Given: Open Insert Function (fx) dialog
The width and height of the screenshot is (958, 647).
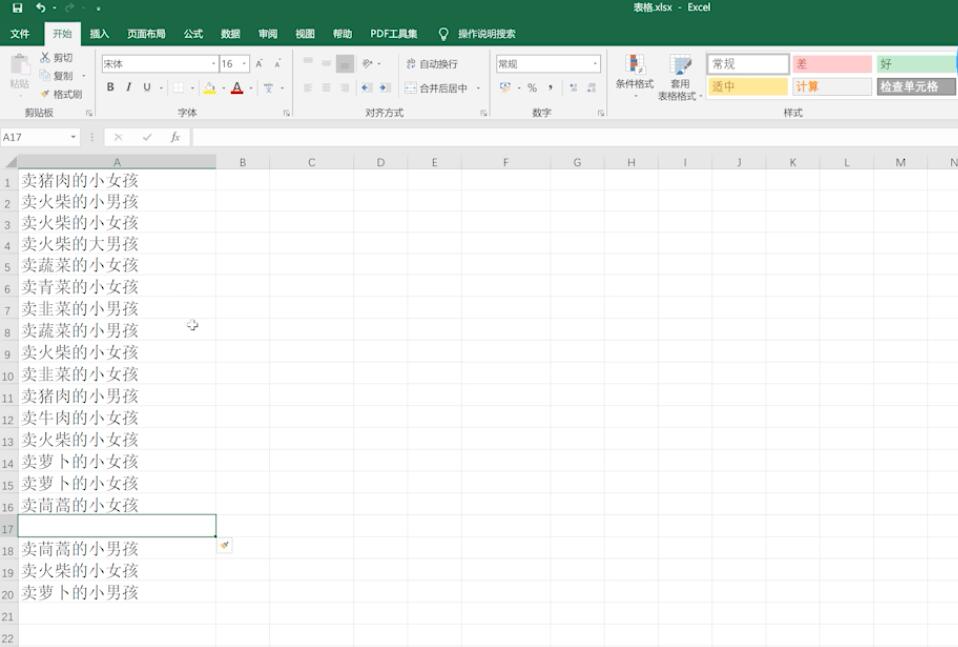Looking at the screenshot, I should tap(175, 137).
